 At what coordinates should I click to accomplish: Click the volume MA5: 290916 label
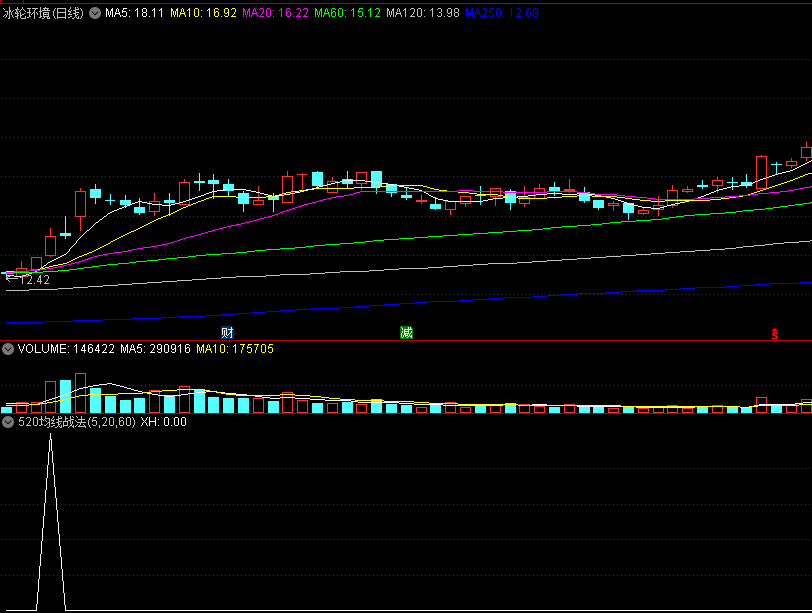pos(155,349)
